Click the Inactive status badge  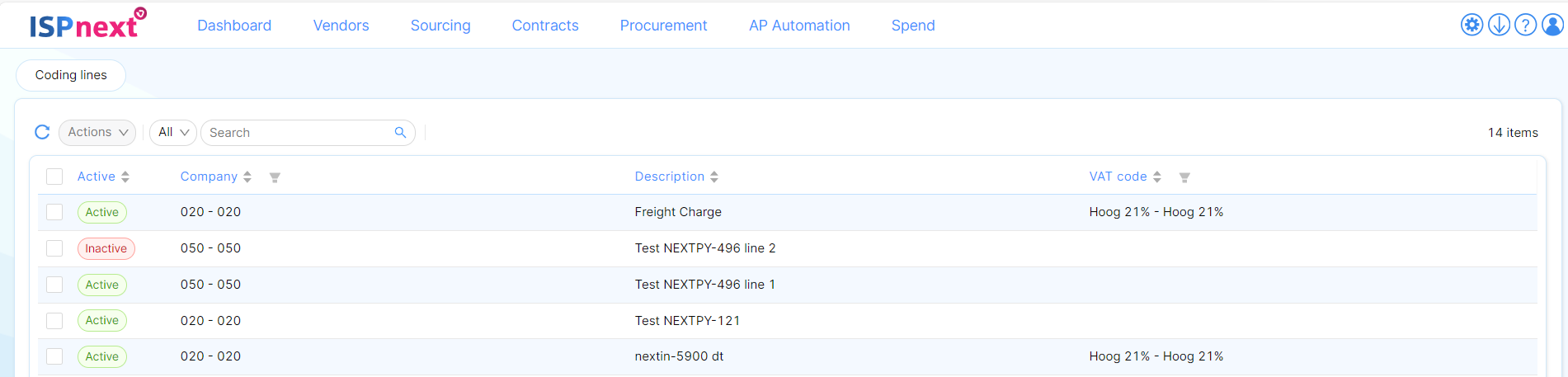click(106, 248)
